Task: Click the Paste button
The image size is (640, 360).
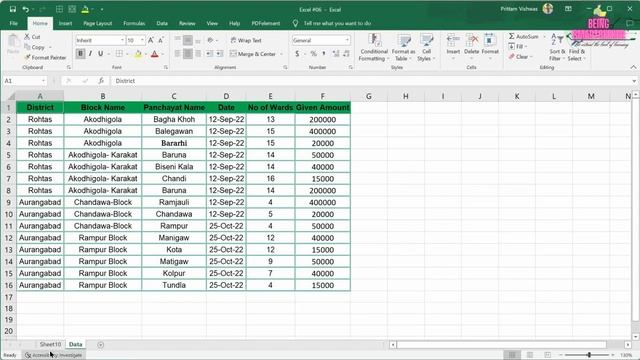Action: (13, 44)
